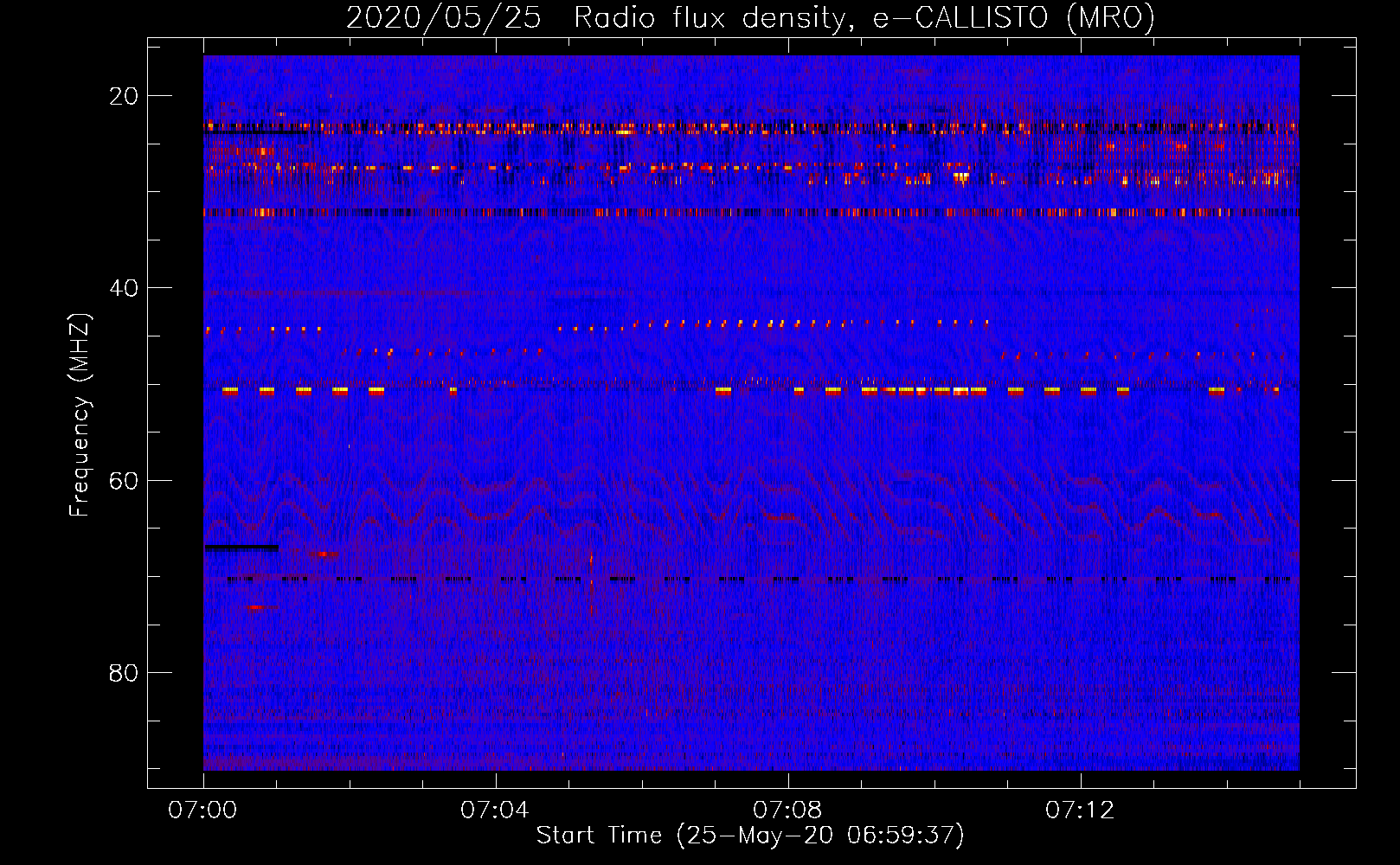
Task: Click the '07:12' time tick label
Action: tap(1080, 811)
